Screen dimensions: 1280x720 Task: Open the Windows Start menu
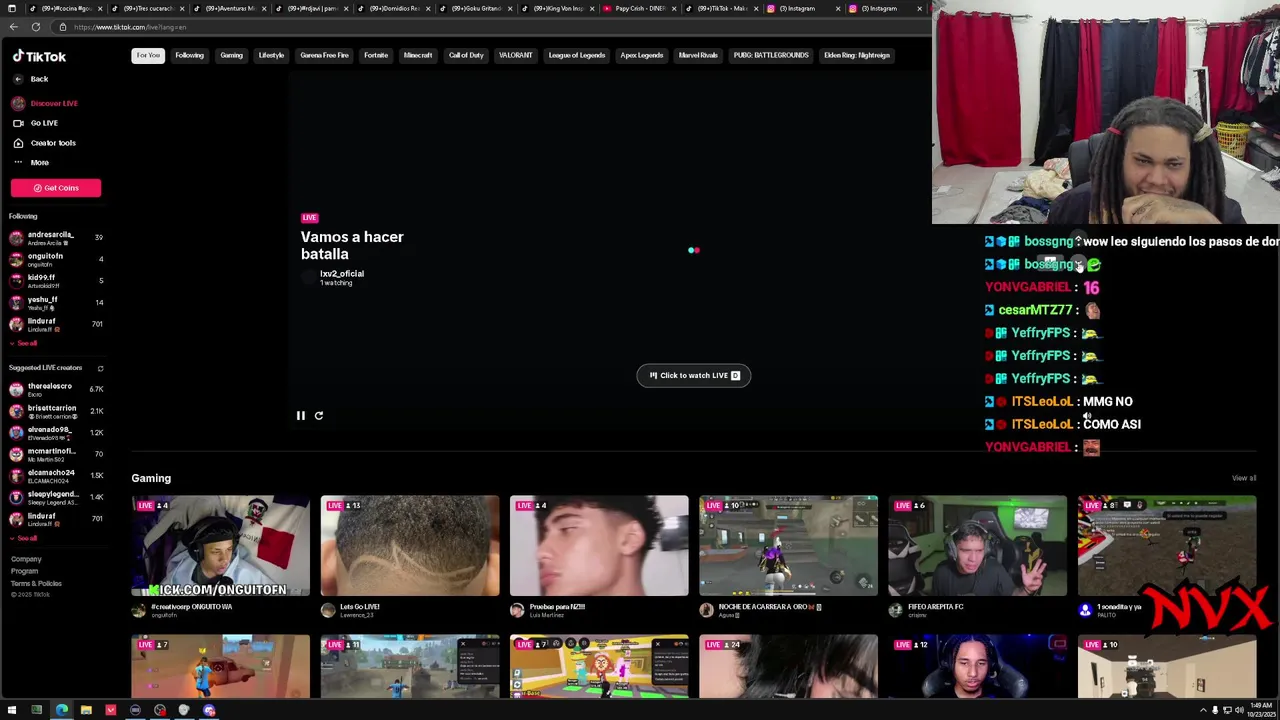(x=12, y=711)
